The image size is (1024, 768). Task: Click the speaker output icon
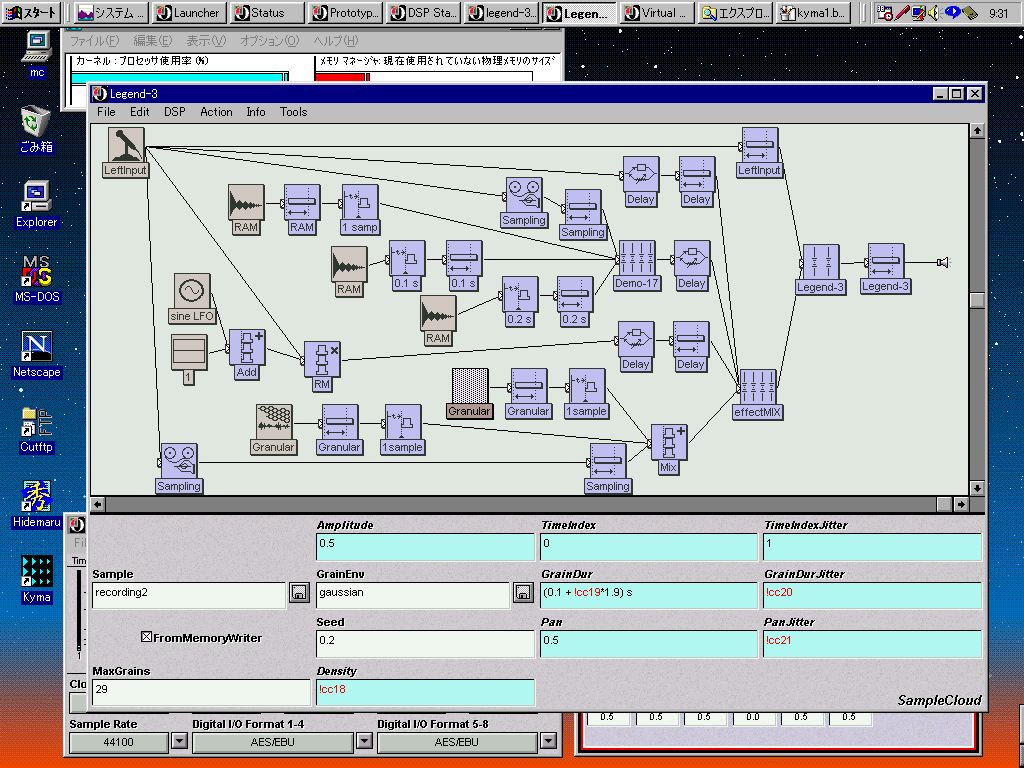pyautogui.click(x=942, y=262)
